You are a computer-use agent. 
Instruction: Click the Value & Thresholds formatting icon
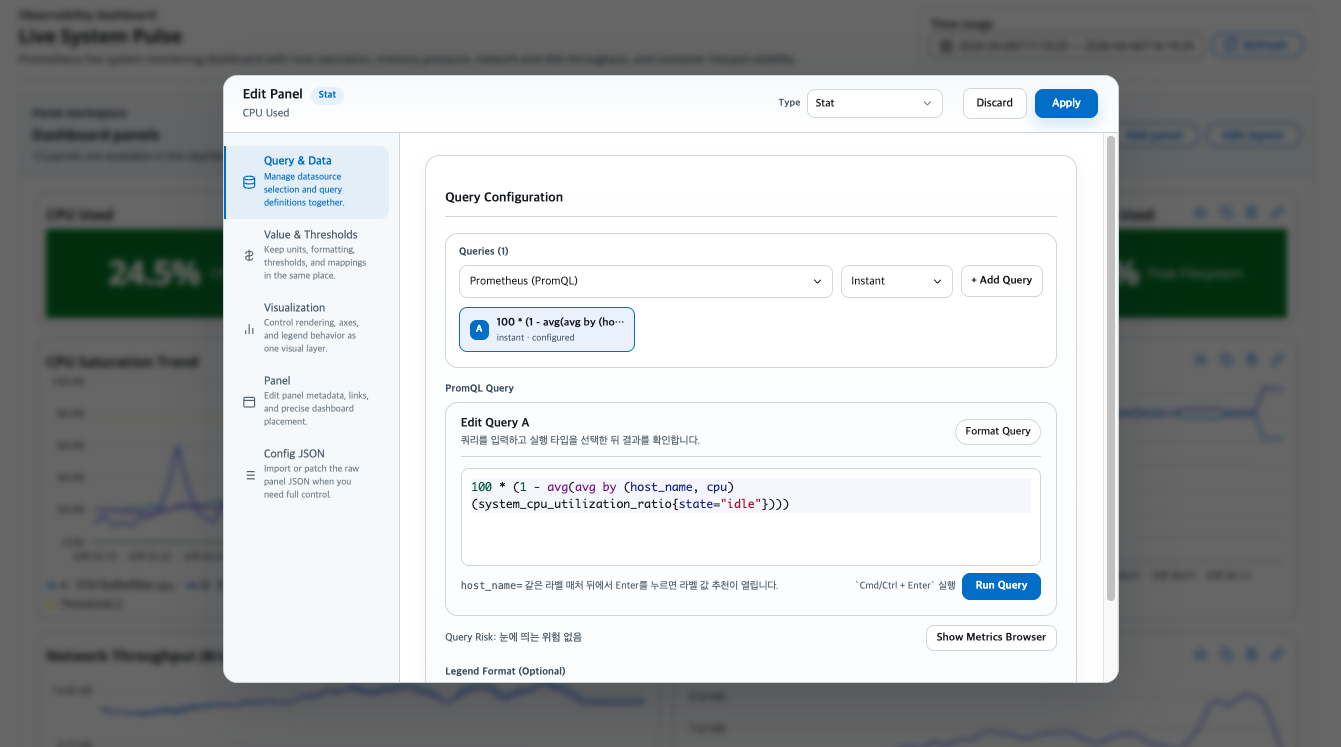pyautogui.click(x=249, y=255)
